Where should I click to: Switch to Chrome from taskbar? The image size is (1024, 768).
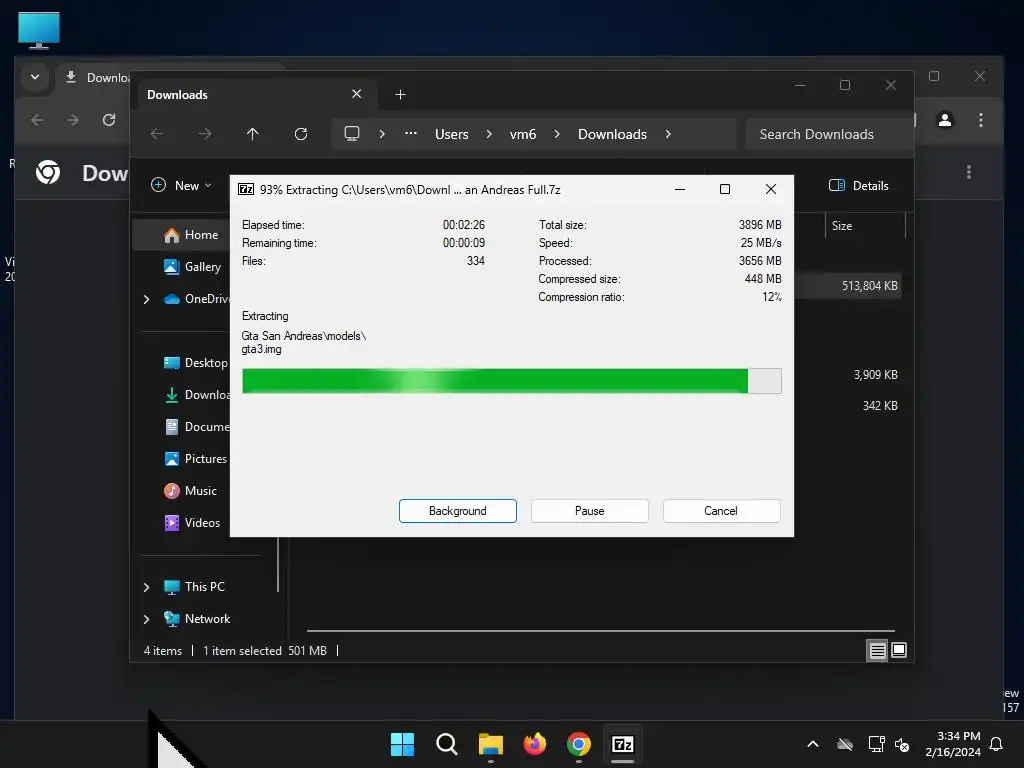(579, 744)
